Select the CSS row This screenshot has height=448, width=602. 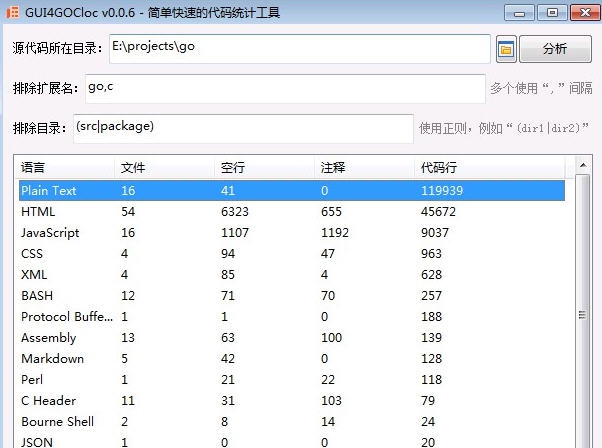tap(292, 254)
